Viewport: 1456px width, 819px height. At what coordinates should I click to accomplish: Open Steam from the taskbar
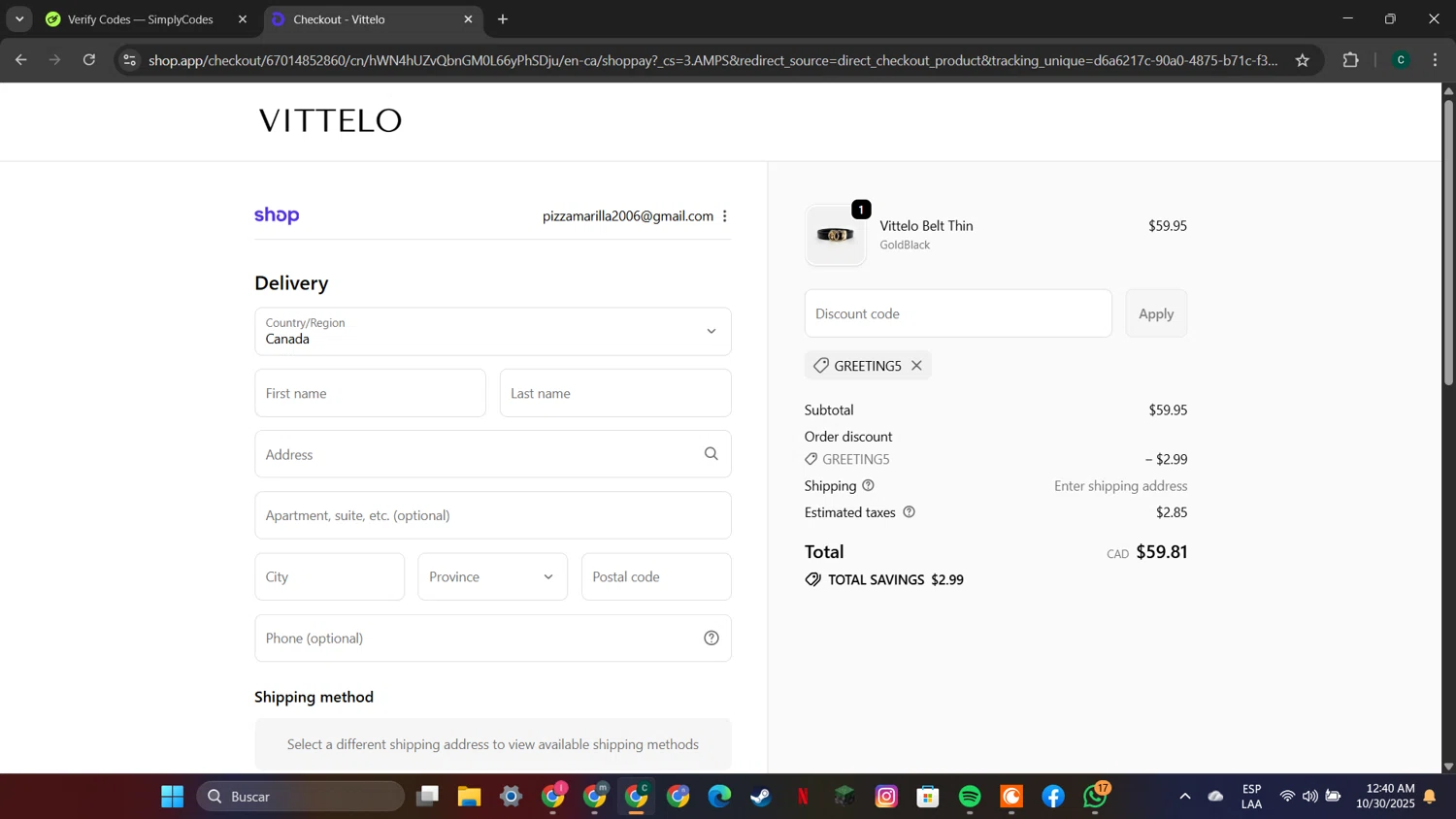(761, 797)
